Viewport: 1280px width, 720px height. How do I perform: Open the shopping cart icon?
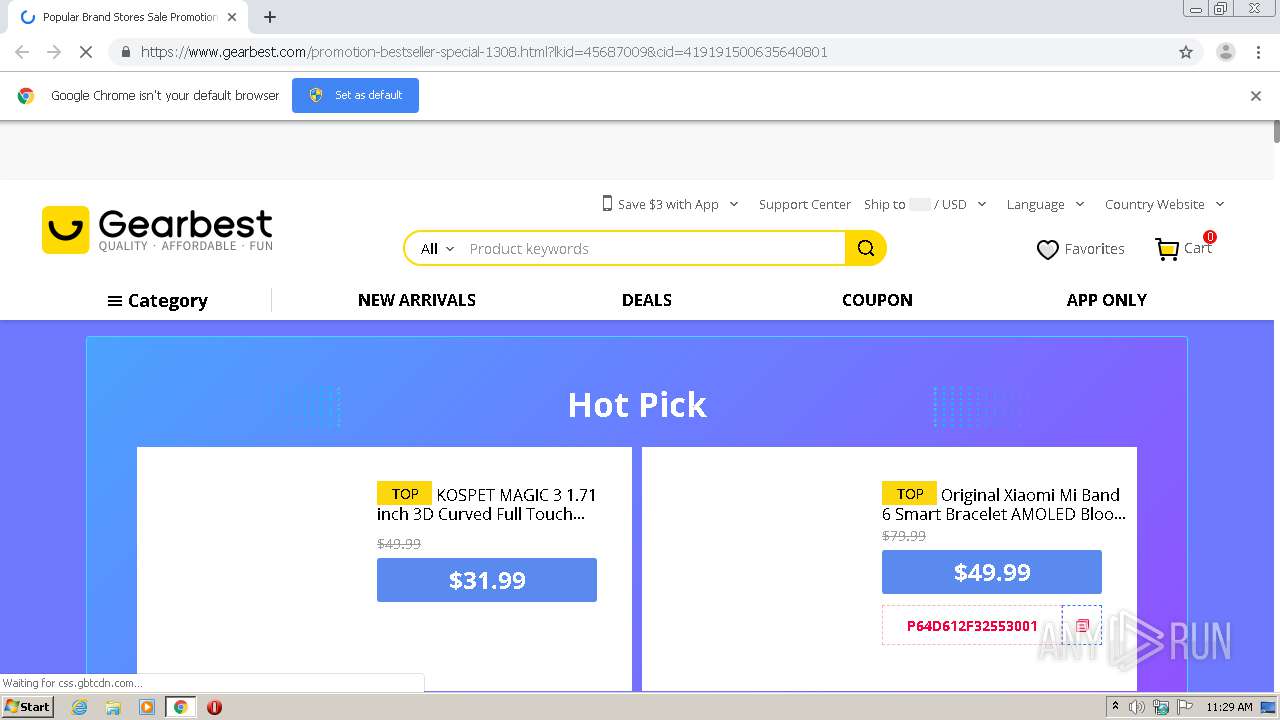(x=1167, y=249)
